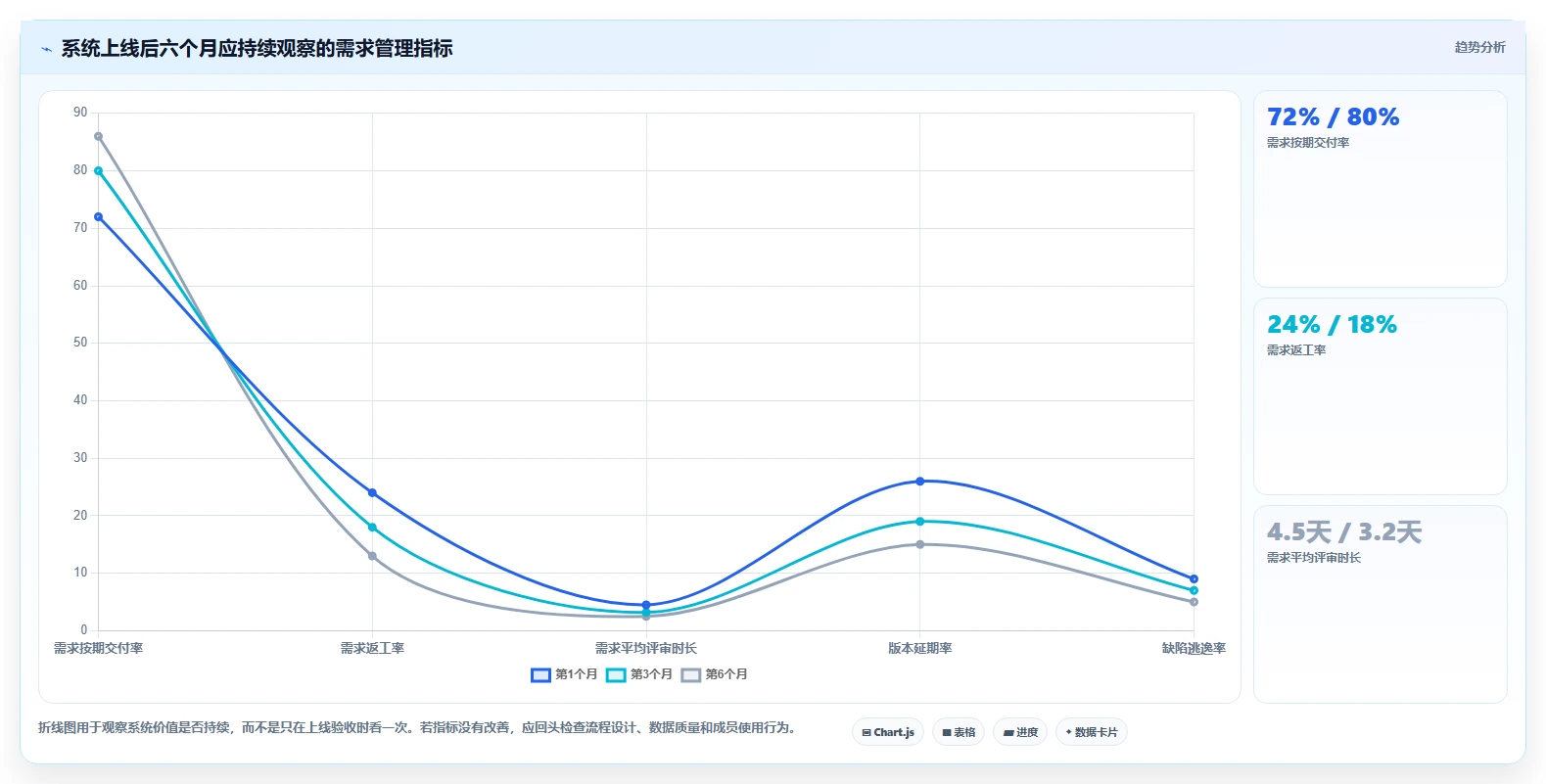Screen dimensions: 1546x784
Task: Click 第3个月 data point at 需求按期交付率
Action: coord(98,171)
